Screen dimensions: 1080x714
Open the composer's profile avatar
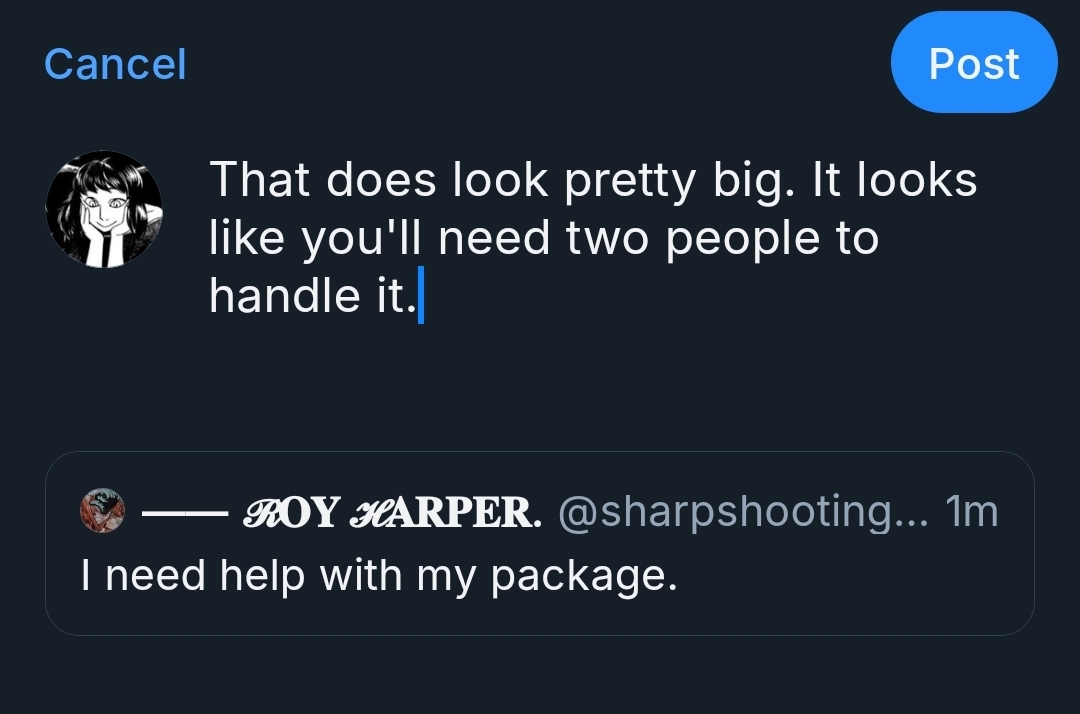[104, 209]
